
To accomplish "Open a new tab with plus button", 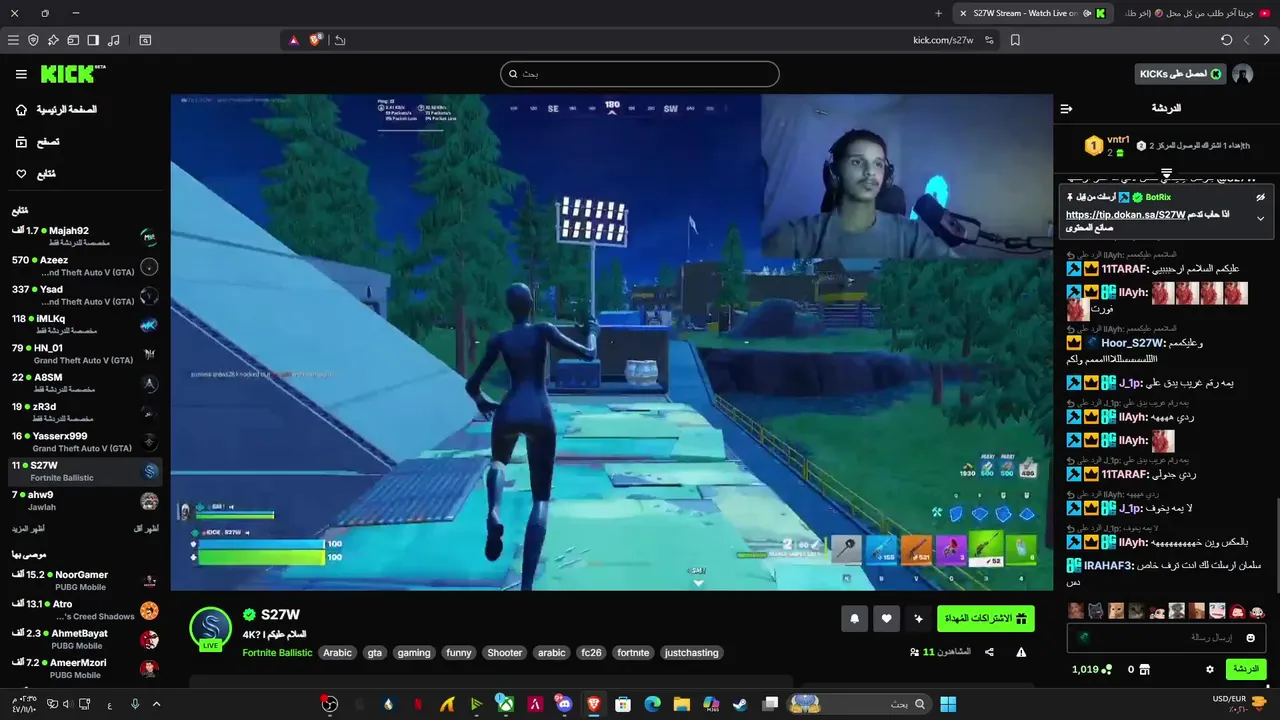I will [938, 13].
